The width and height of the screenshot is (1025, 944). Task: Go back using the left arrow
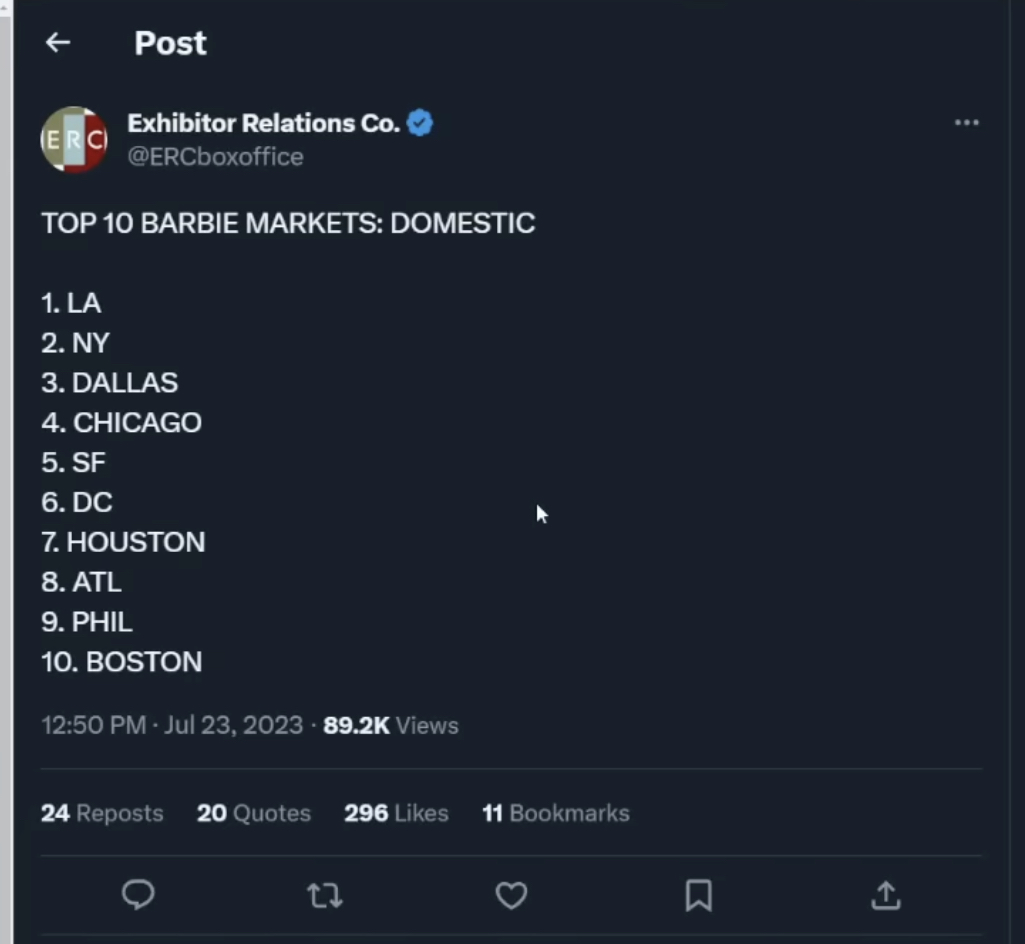58,42
